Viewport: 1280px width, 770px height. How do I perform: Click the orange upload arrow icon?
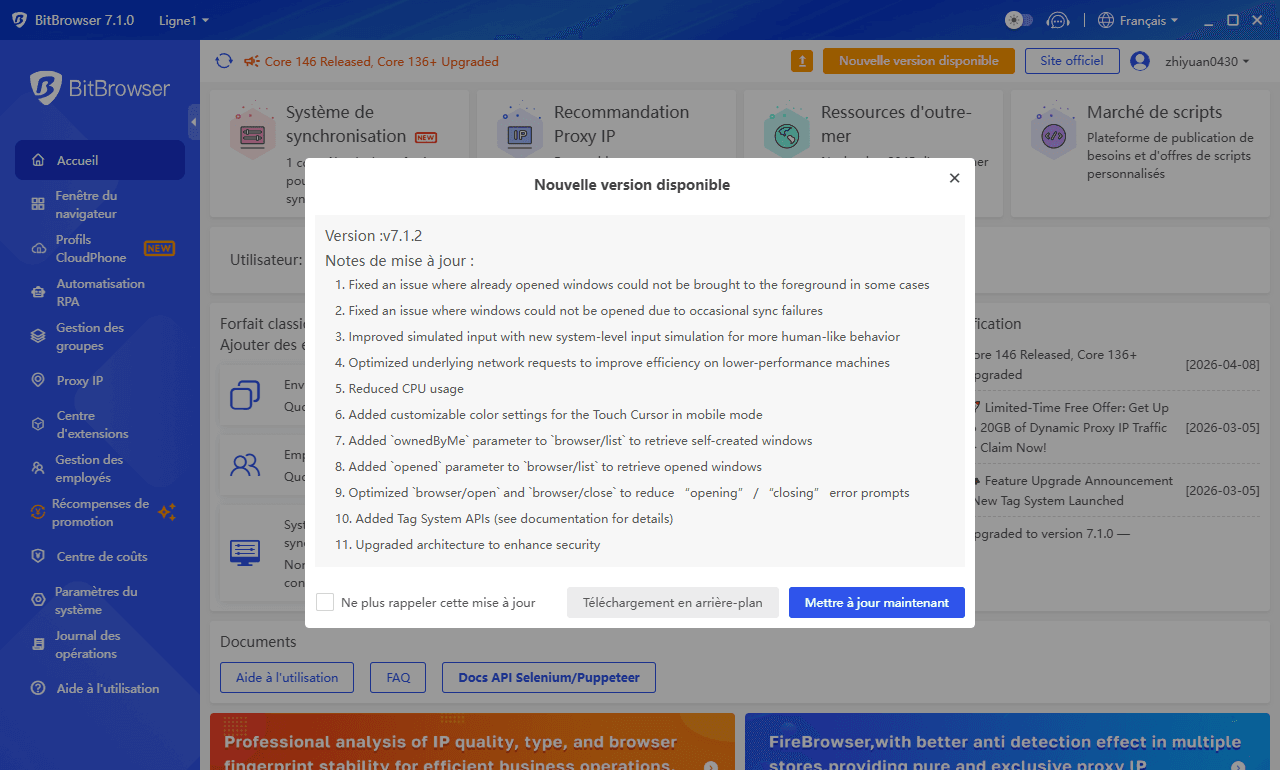802,61
